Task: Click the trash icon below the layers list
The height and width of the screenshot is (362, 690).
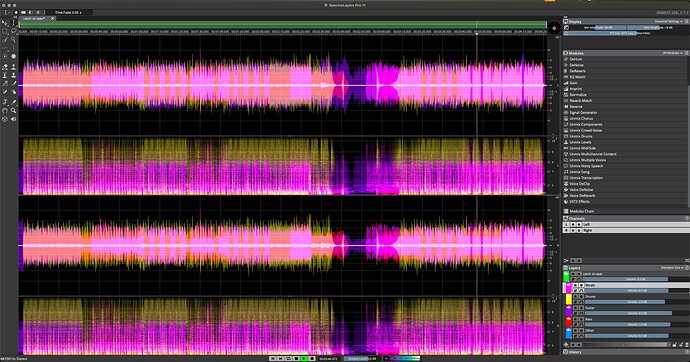Action: (687, 345)
